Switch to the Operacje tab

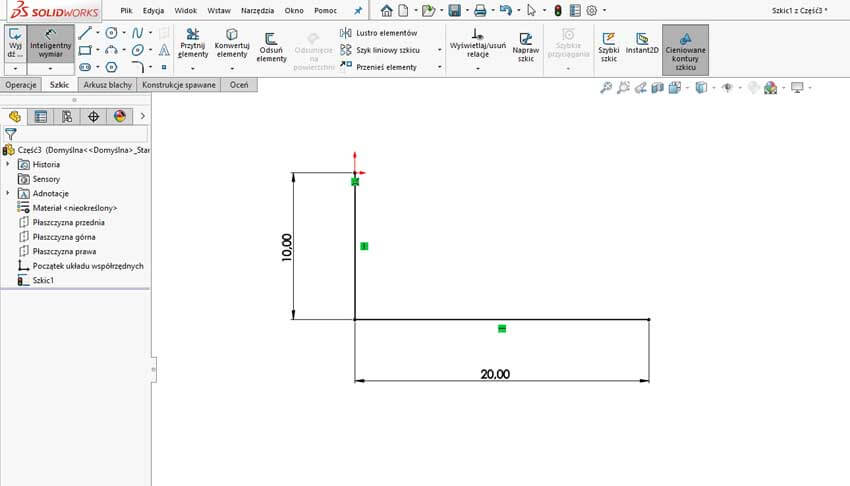[21, 85]
